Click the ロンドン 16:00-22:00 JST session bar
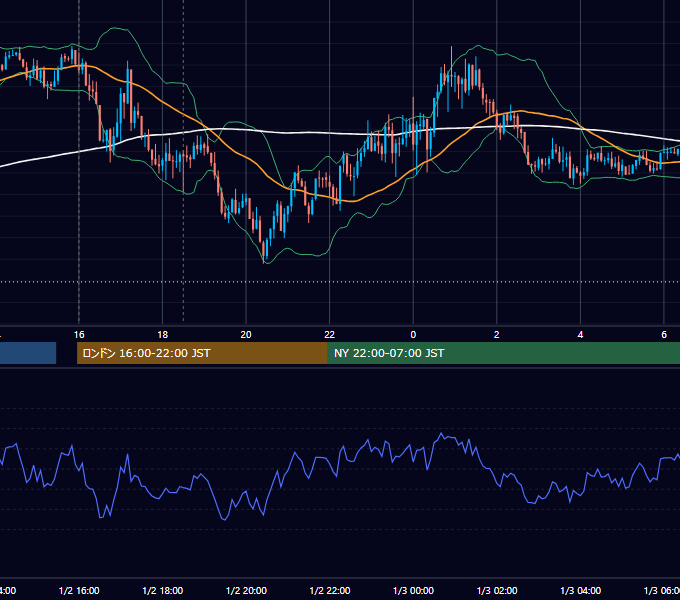Image resolution: width=680 pixels, height=600 pixels. 202,353
